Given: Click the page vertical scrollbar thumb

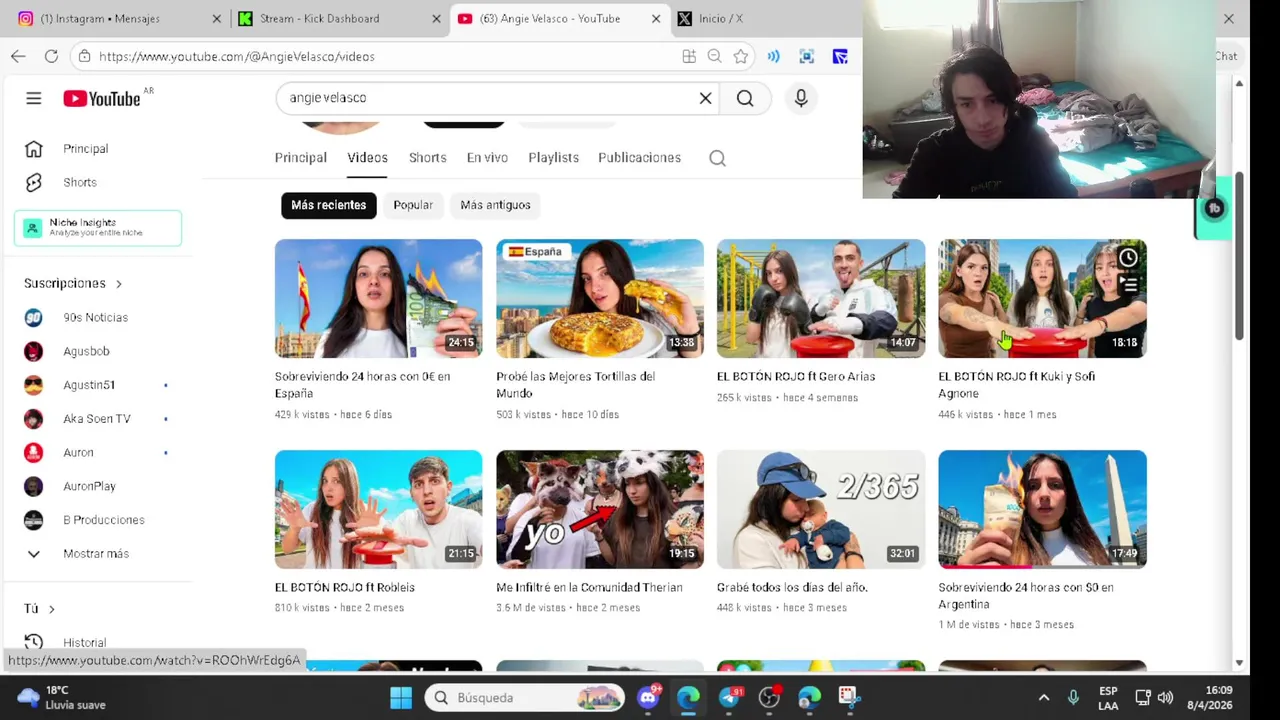Looking at the screenshot, I should coord(1240,255).
